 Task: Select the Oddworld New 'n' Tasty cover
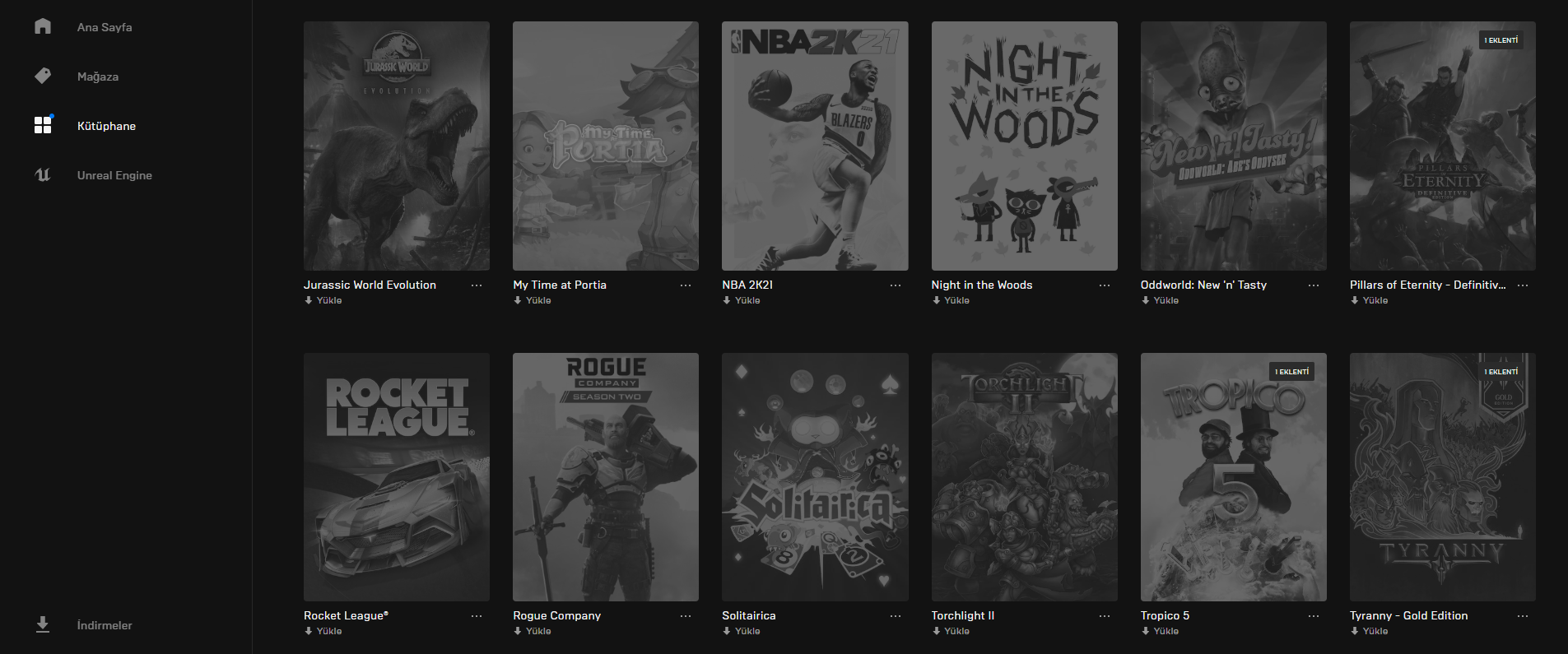(x=1234, y=146)
